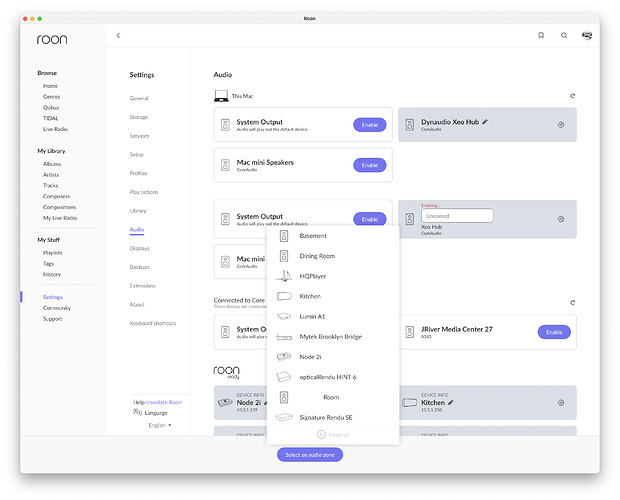The width and height of the screenshot is (620, 500).
Task: Open Composers in My Library
Action: pos(57,196)
